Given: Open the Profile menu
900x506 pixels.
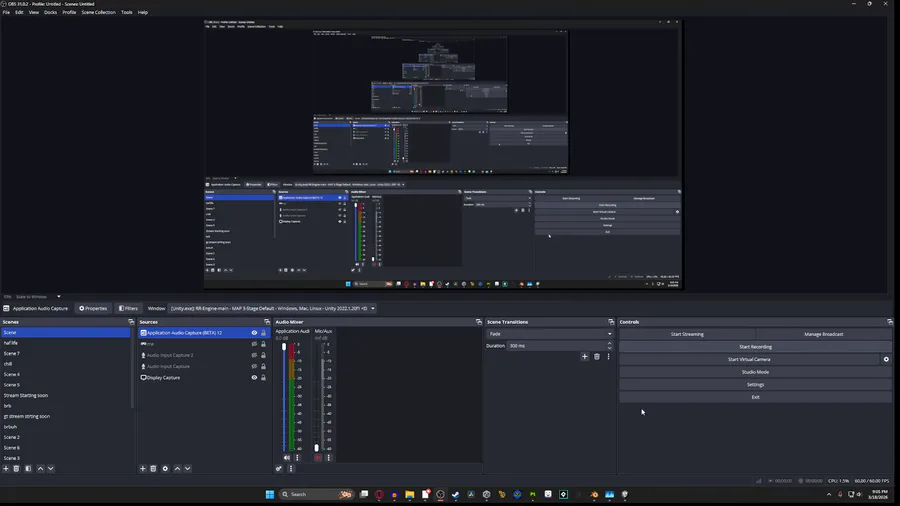Looking at the screenshot, I should pos(69,12).
